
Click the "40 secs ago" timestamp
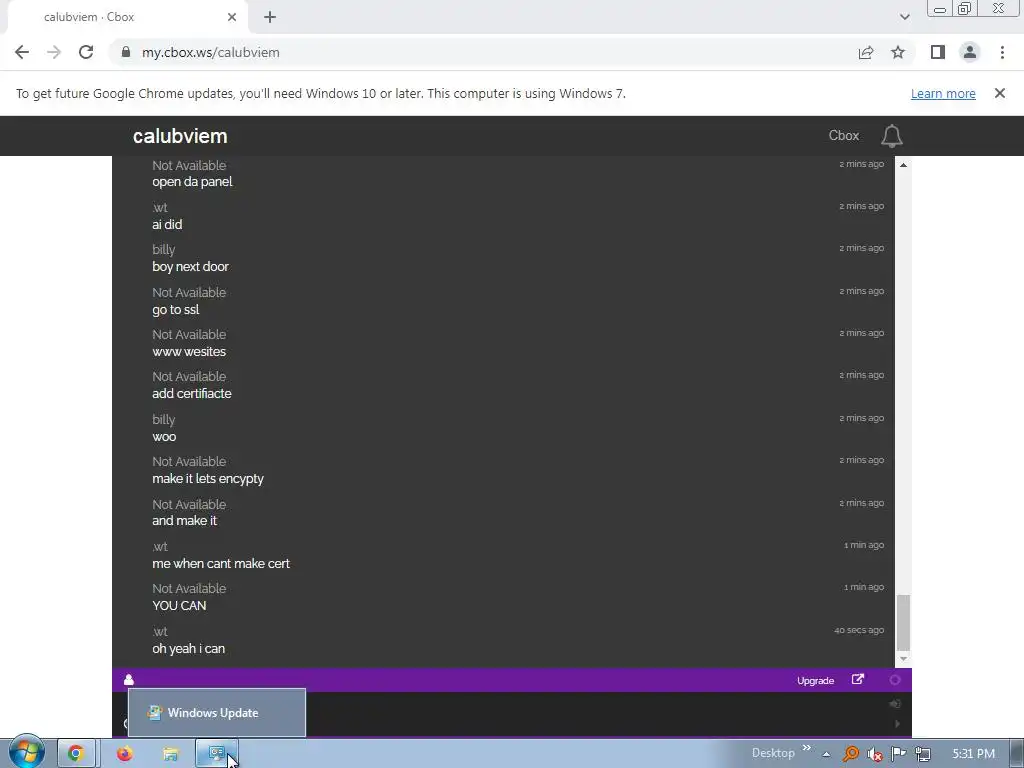[x=859, y=630]
